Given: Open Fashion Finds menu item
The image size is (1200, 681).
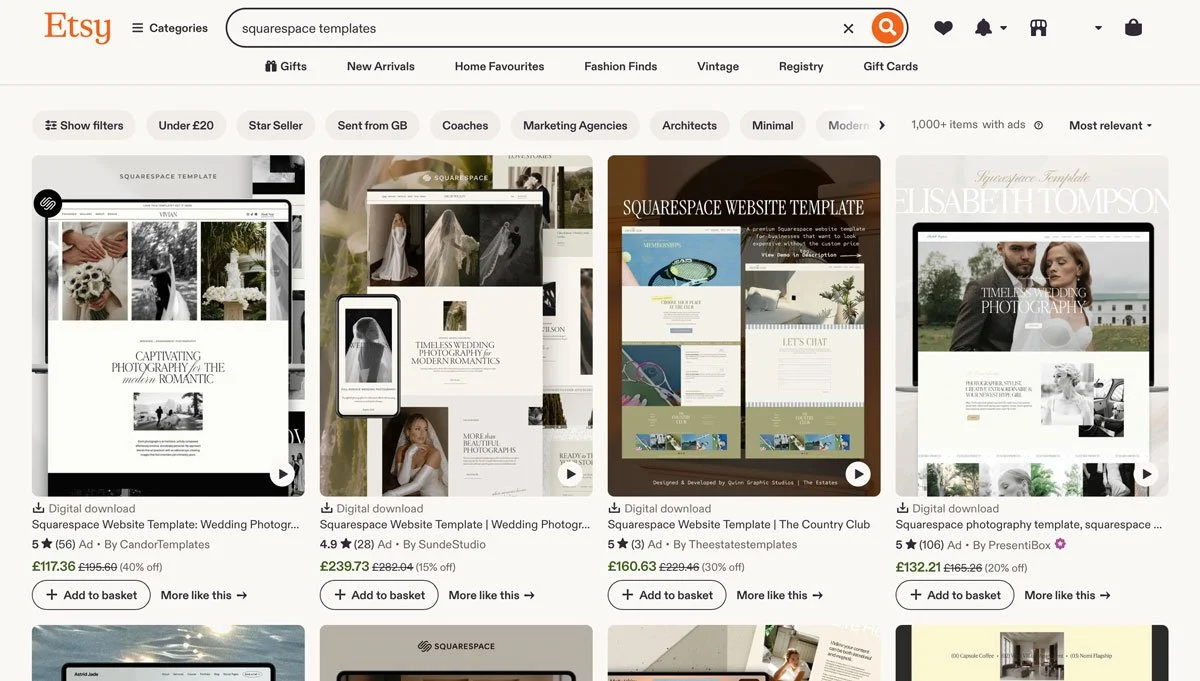Looking at the screenshot, I should pos(620,66).
